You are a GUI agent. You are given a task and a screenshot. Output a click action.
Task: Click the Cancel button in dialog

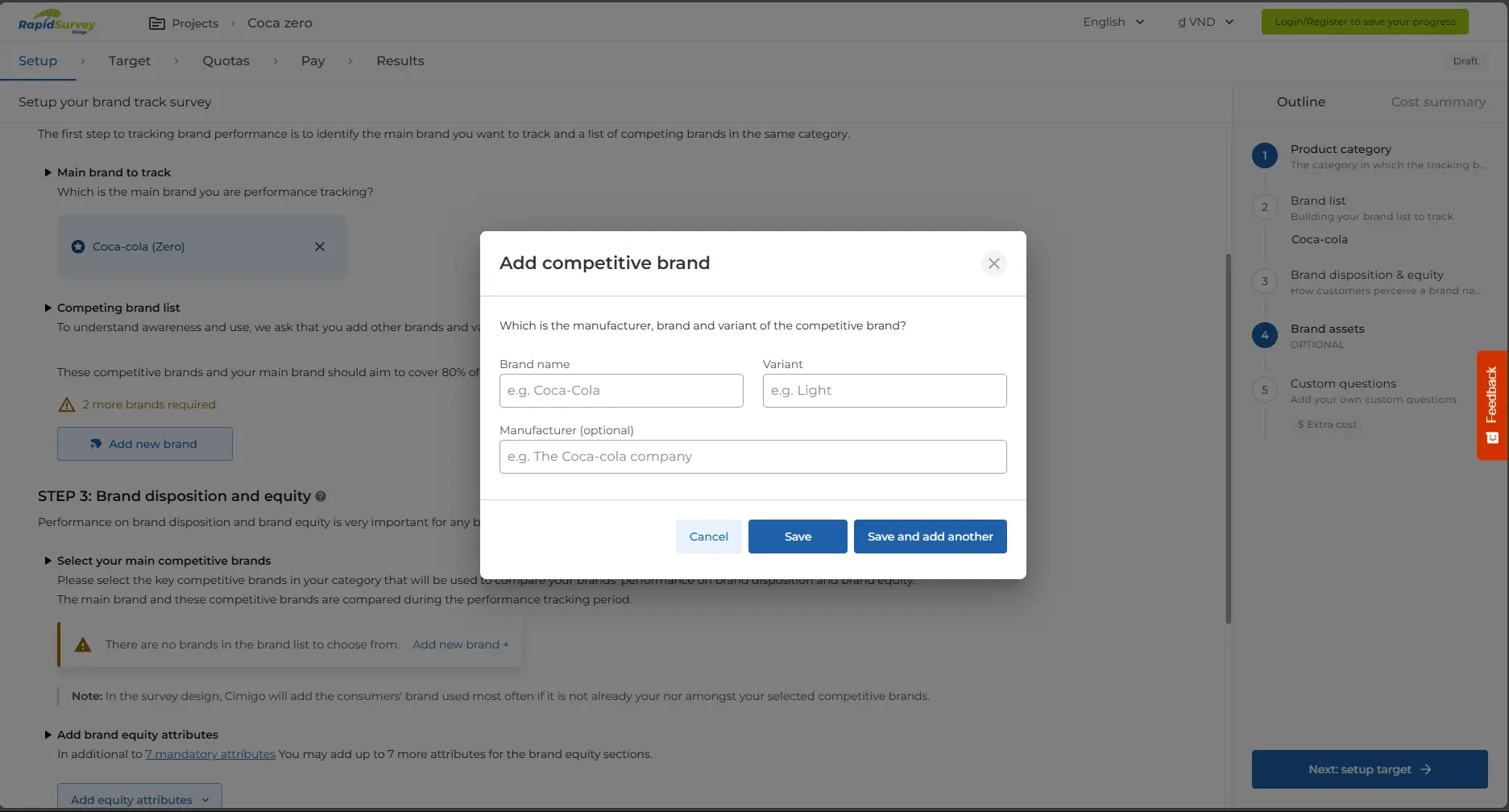[x=708, y=536]
